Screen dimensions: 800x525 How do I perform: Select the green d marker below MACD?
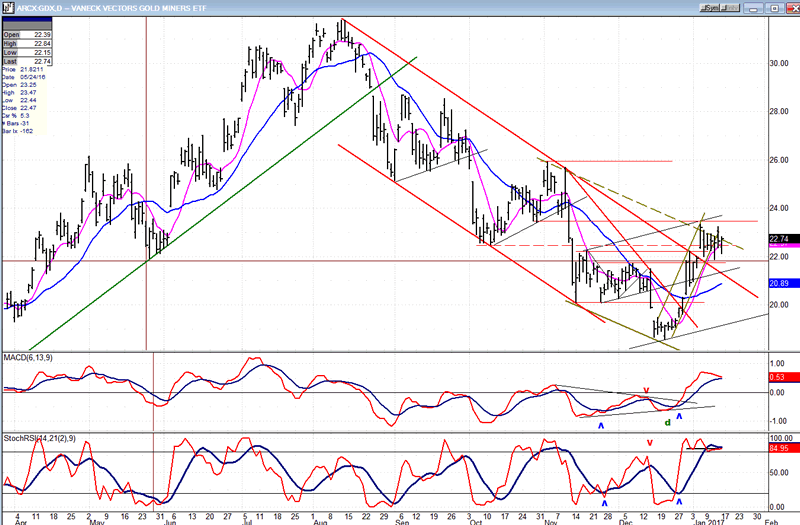(x=667, y=423)
